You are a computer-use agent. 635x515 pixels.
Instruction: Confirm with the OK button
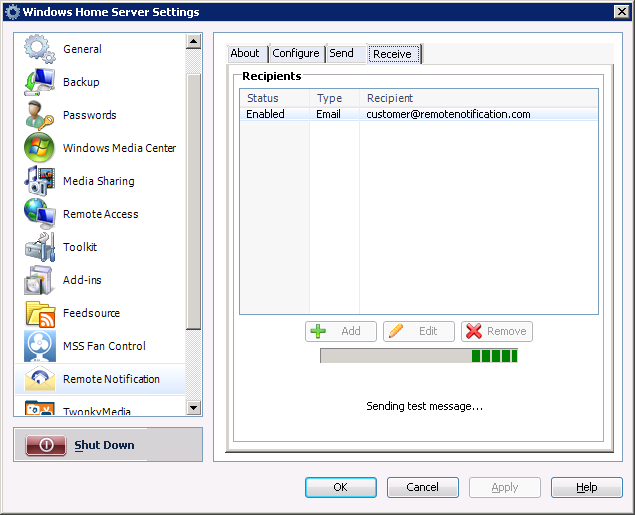(341, 487)
